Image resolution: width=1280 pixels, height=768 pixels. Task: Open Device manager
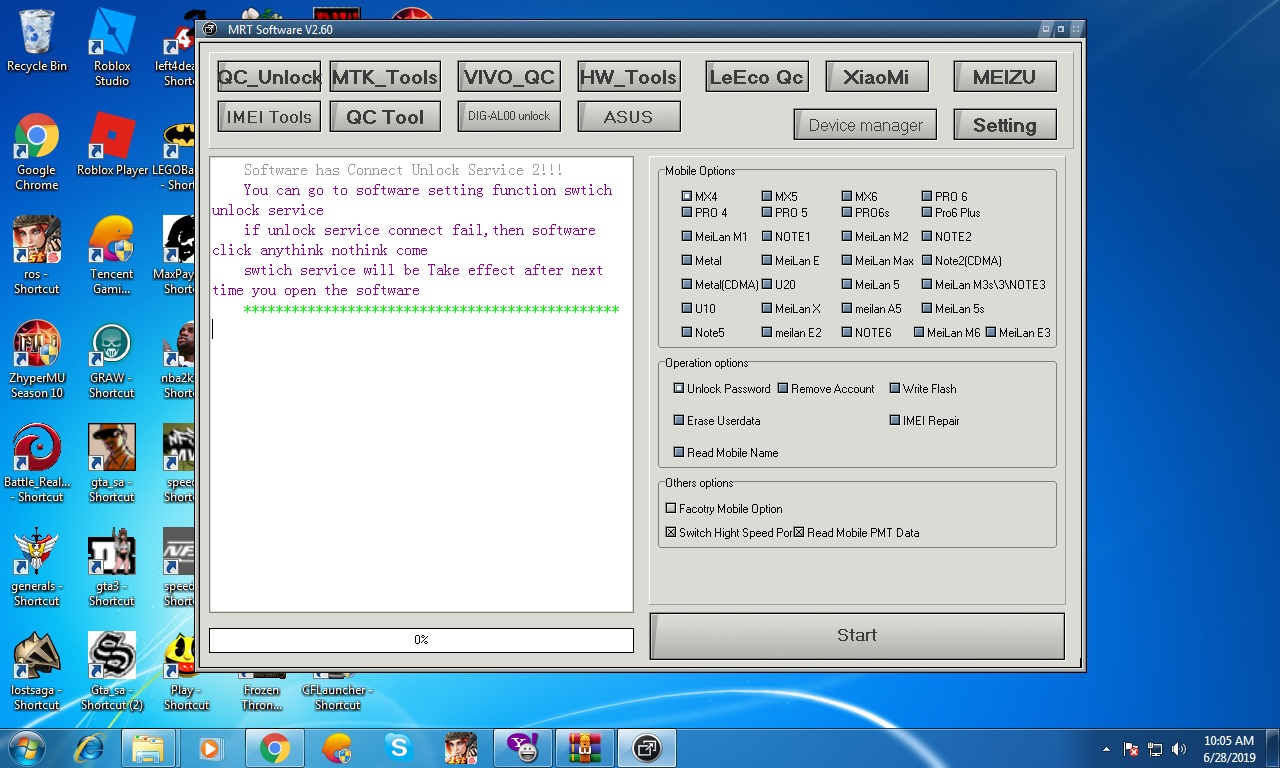865,125
